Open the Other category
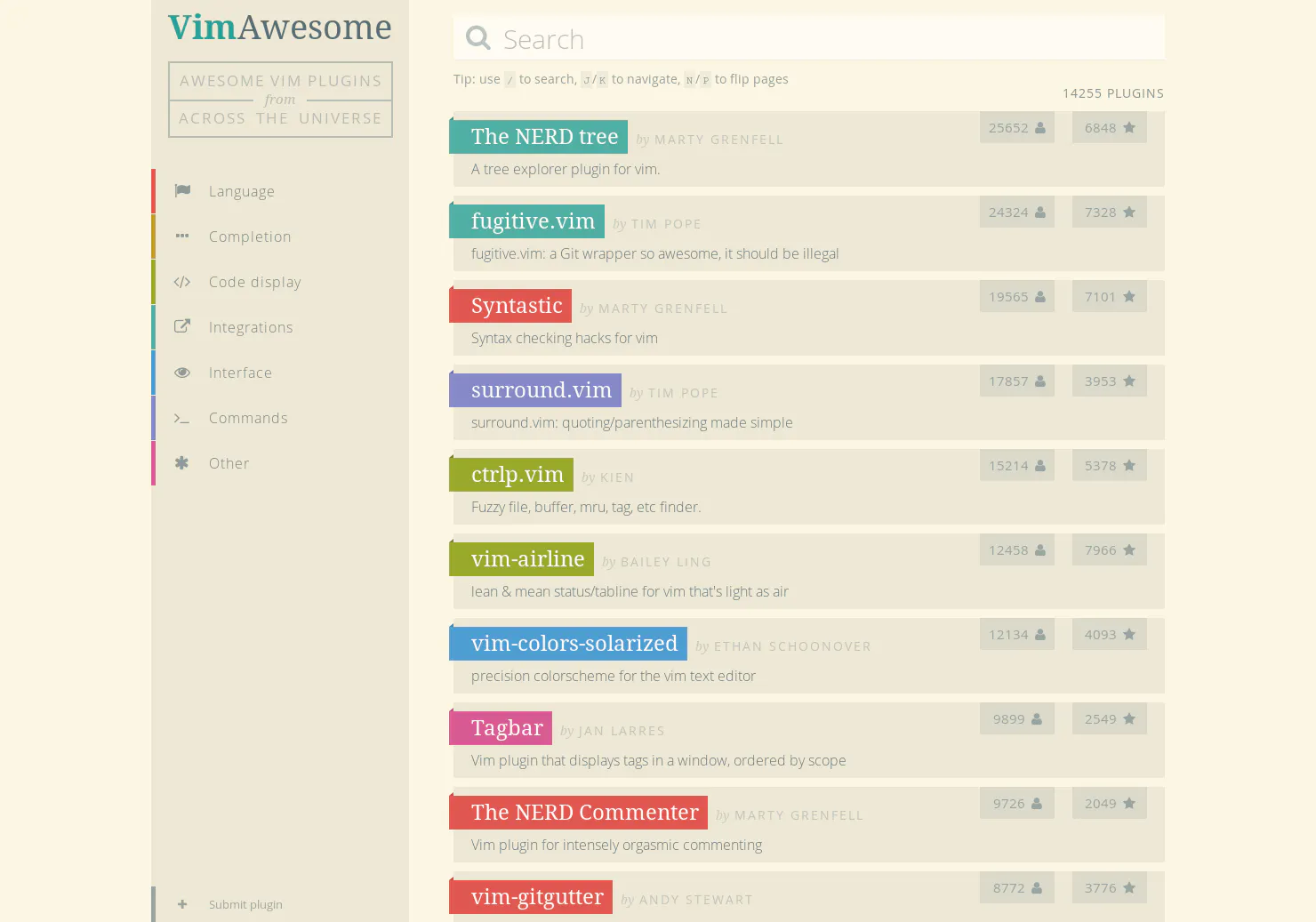The image size is (1316, 922). [280, 463]
